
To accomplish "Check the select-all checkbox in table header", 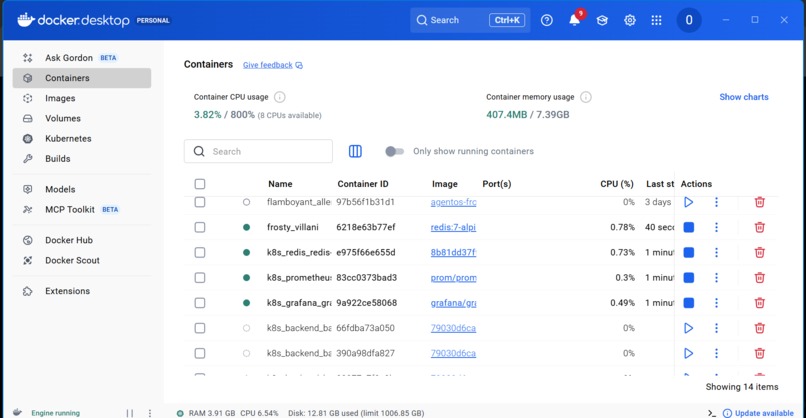I will click(x=200, y=184).
